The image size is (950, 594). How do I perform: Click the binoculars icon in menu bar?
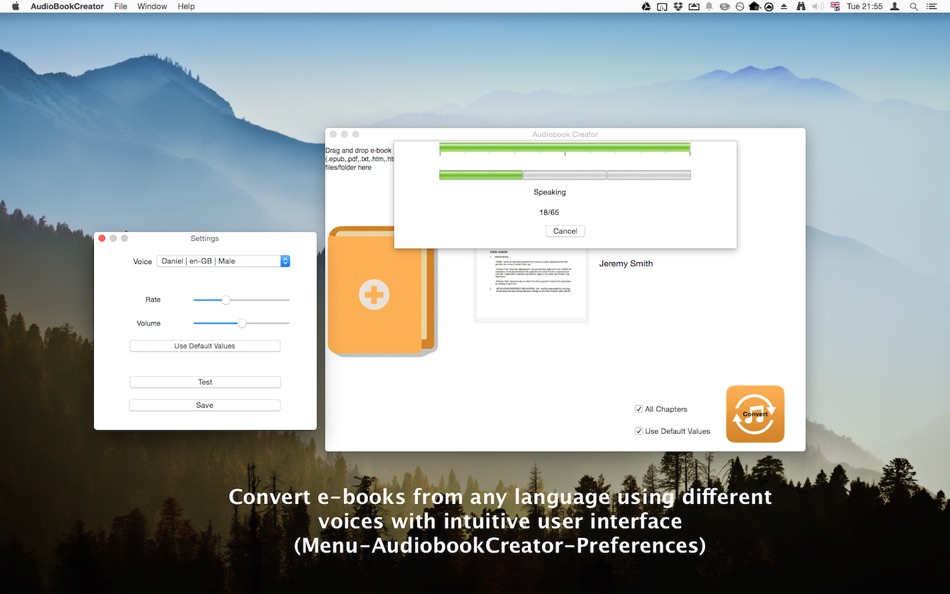(800, 7)
